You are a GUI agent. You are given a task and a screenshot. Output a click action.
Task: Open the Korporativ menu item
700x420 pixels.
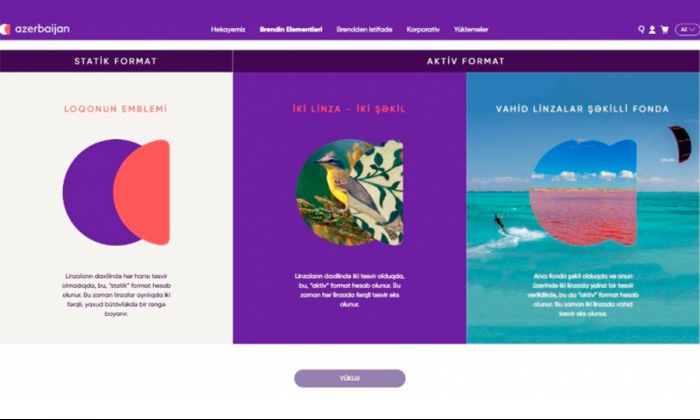(423, 29)
